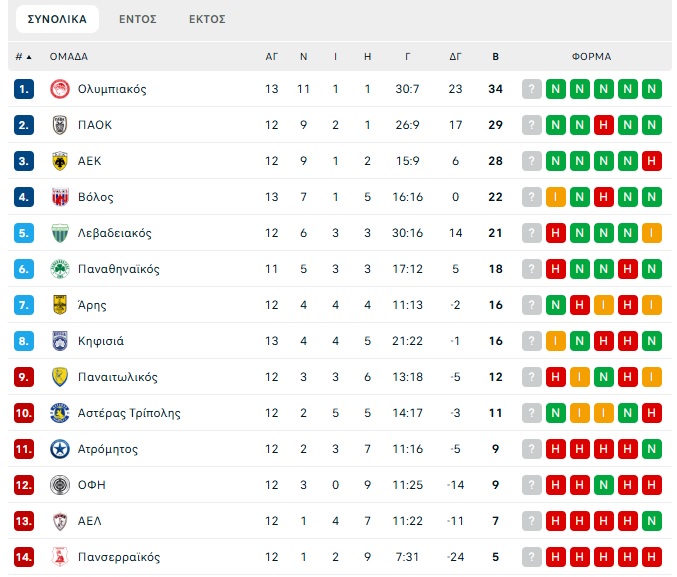Click the ΑΕΚ team badge
677x577 pixels.
click(59, 161)
